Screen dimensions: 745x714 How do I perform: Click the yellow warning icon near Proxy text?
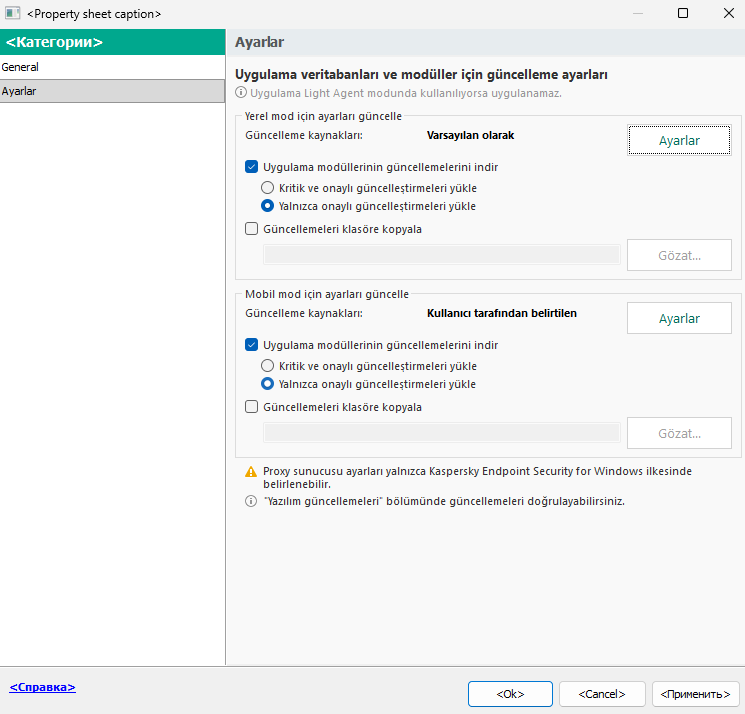pos(251,471)
